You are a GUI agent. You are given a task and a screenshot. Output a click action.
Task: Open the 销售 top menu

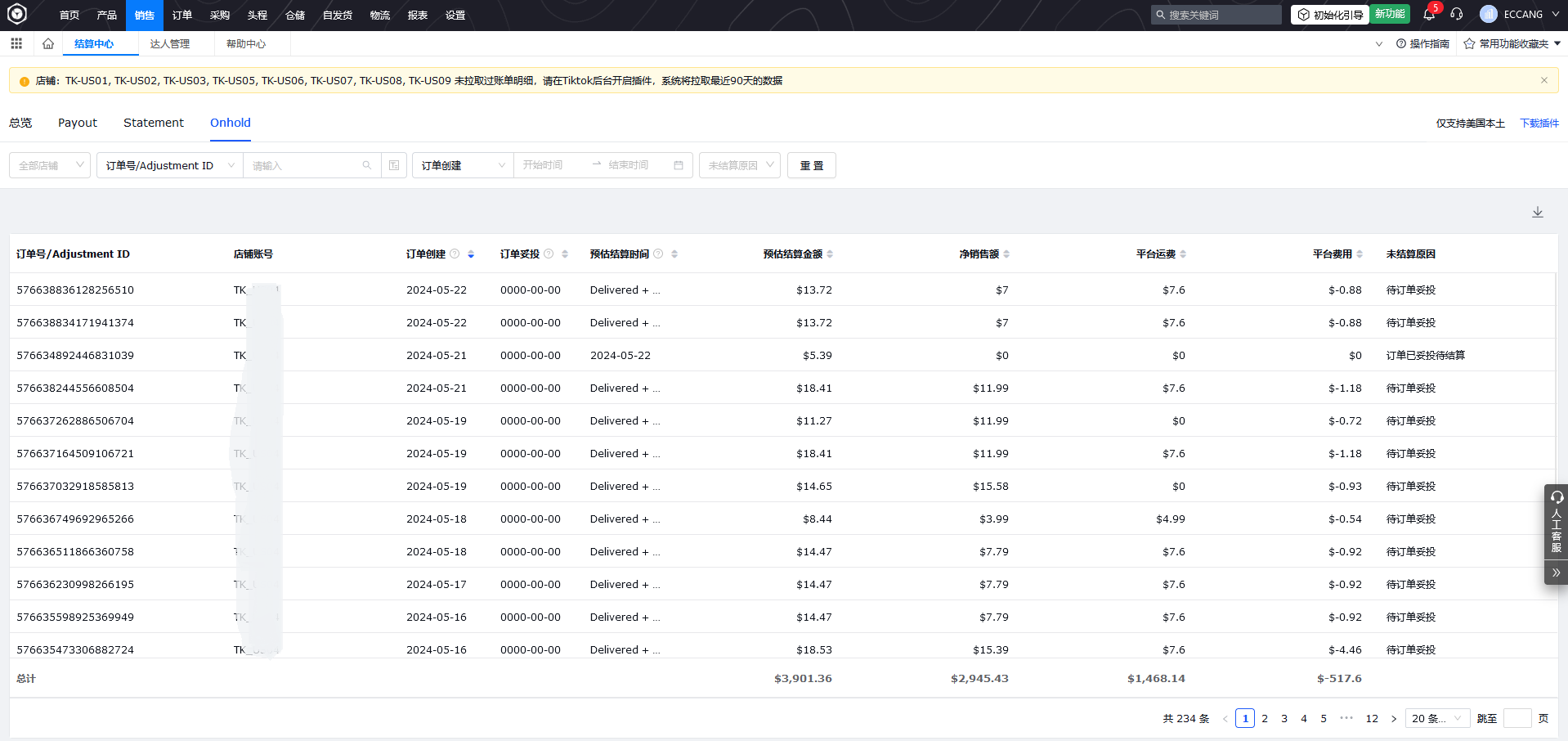point(145,15)
